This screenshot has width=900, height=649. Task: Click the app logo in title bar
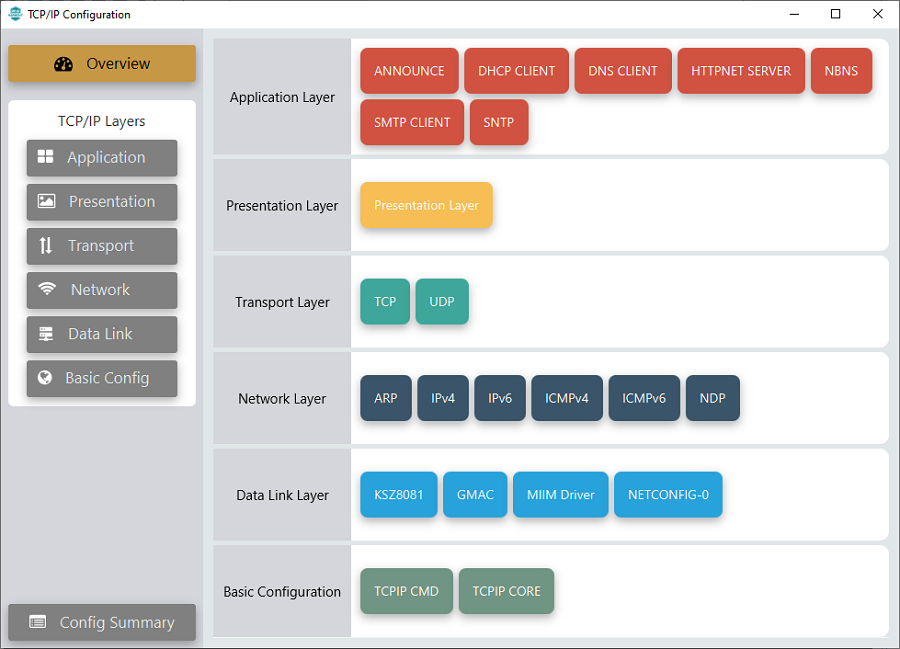14,14
